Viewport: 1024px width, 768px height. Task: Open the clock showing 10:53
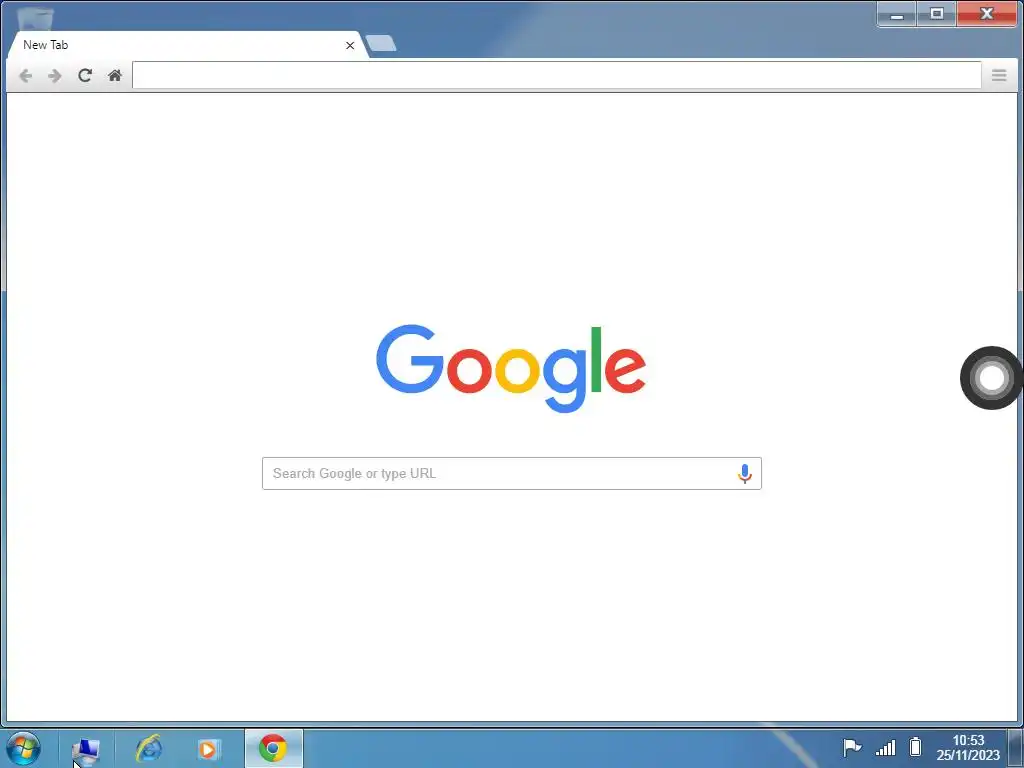968,748
